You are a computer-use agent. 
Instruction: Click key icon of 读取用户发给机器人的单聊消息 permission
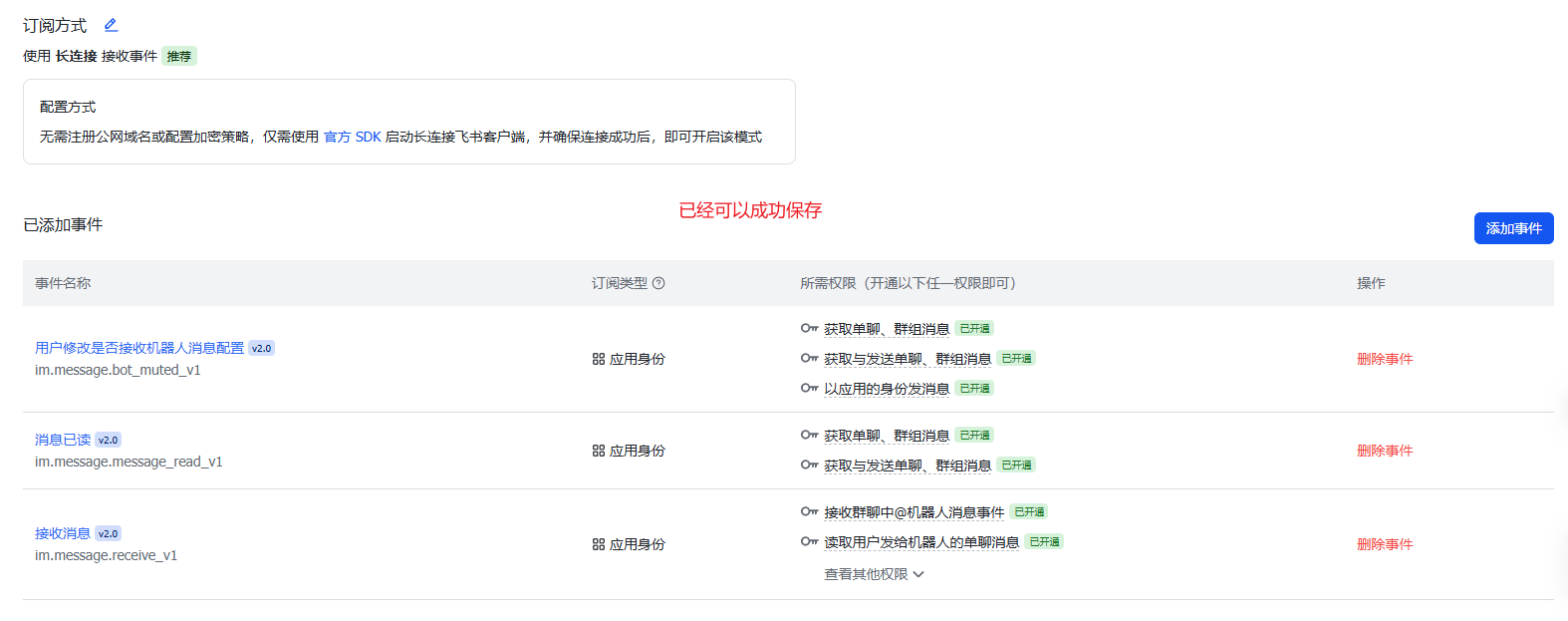(809, 541)
